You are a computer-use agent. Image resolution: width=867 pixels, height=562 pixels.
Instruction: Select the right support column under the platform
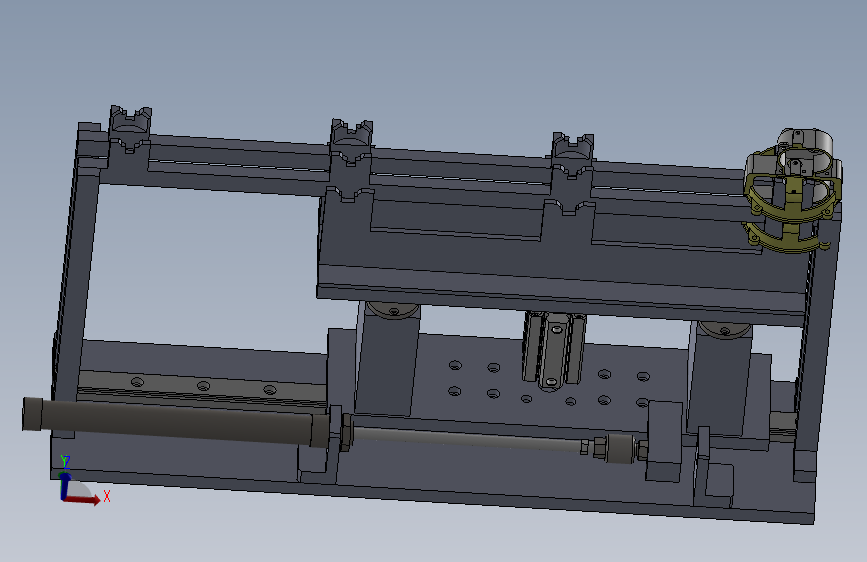[720, 377]
